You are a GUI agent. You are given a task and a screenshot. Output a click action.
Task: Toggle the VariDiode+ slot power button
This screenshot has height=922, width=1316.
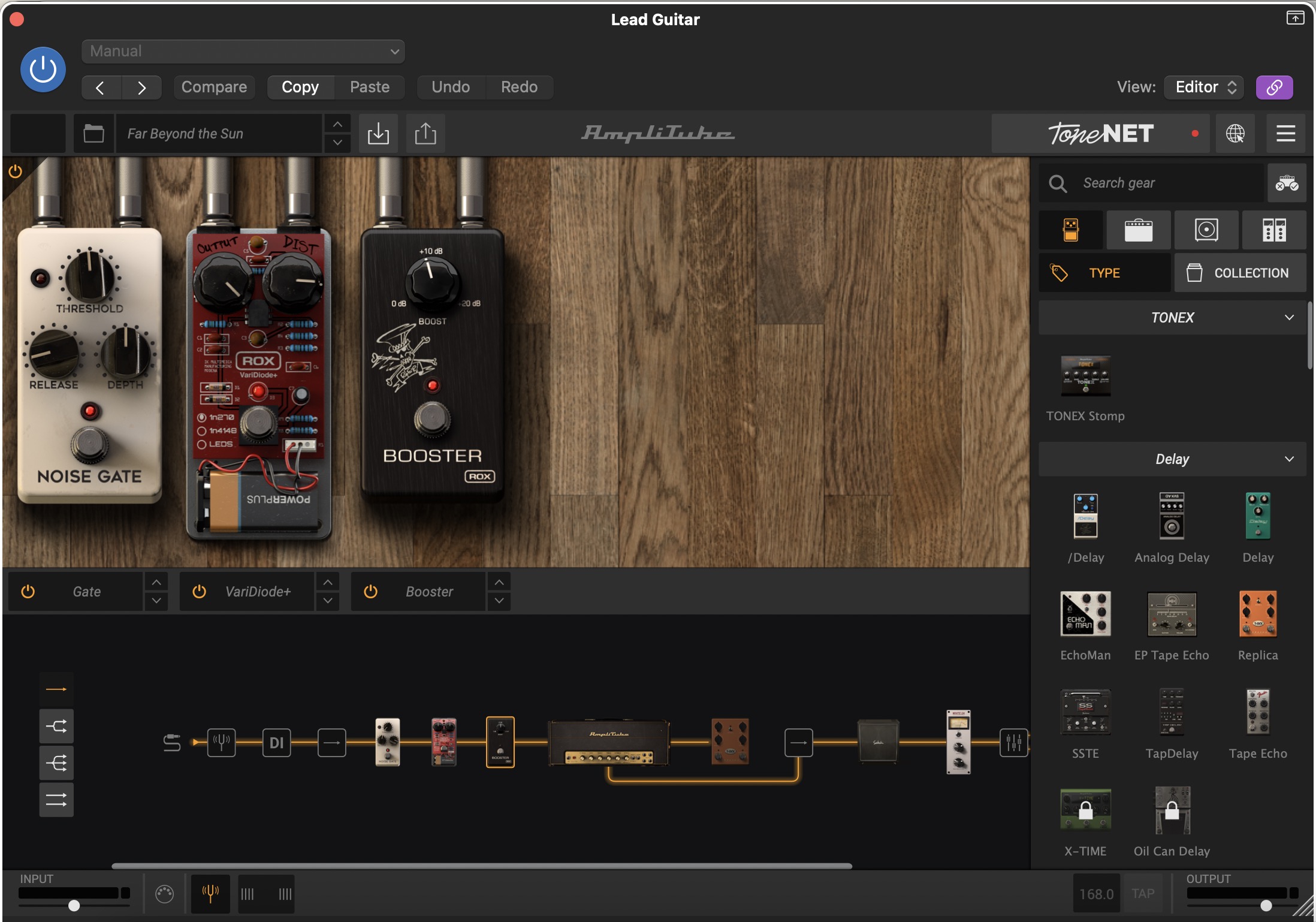click(199, 592)
